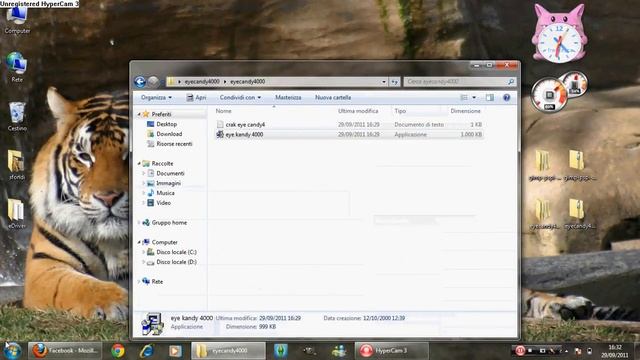Viewport: 640px width, 360px height.
Task: Click the first eyecandy4000 breadcrumb segment
Action: (x=202, y=82)
